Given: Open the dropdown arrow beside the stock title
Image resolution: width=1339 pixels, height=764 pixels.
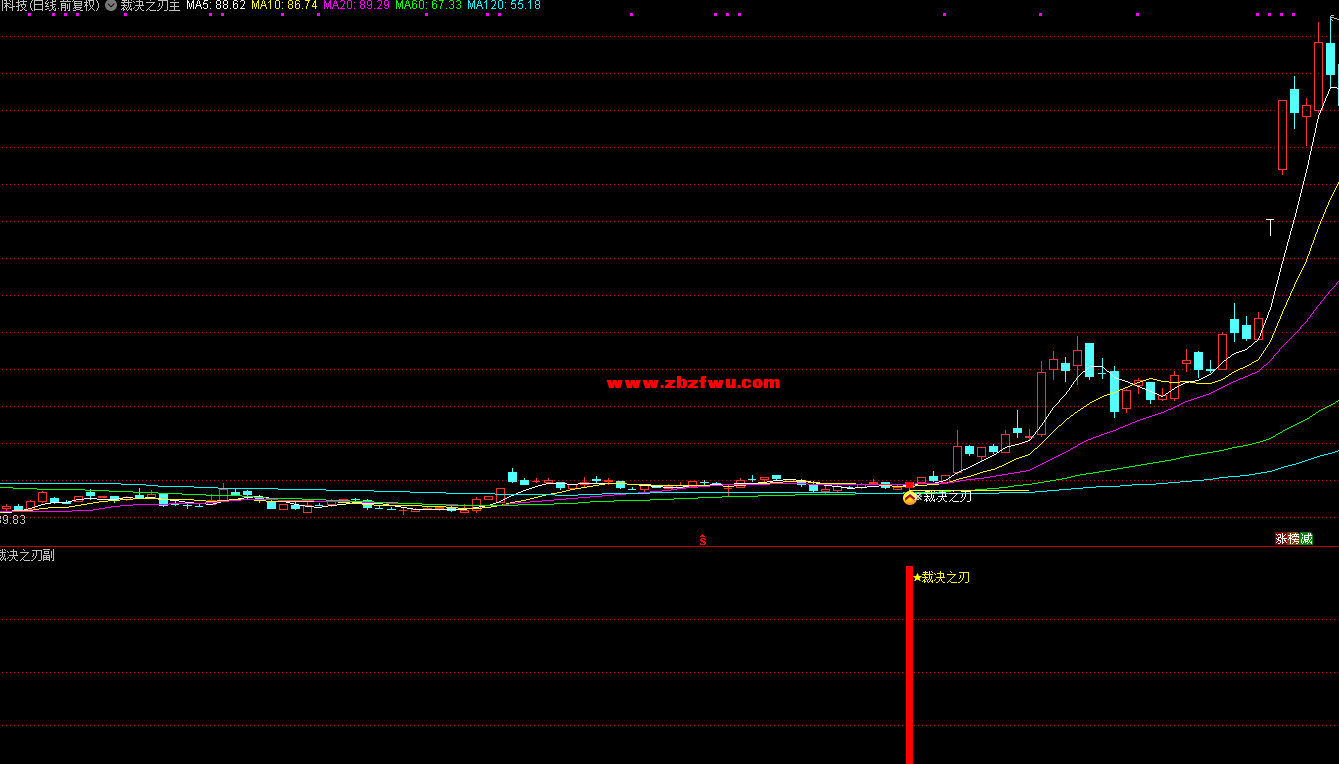Looking at the screenshot, I should tap(110, 5).
